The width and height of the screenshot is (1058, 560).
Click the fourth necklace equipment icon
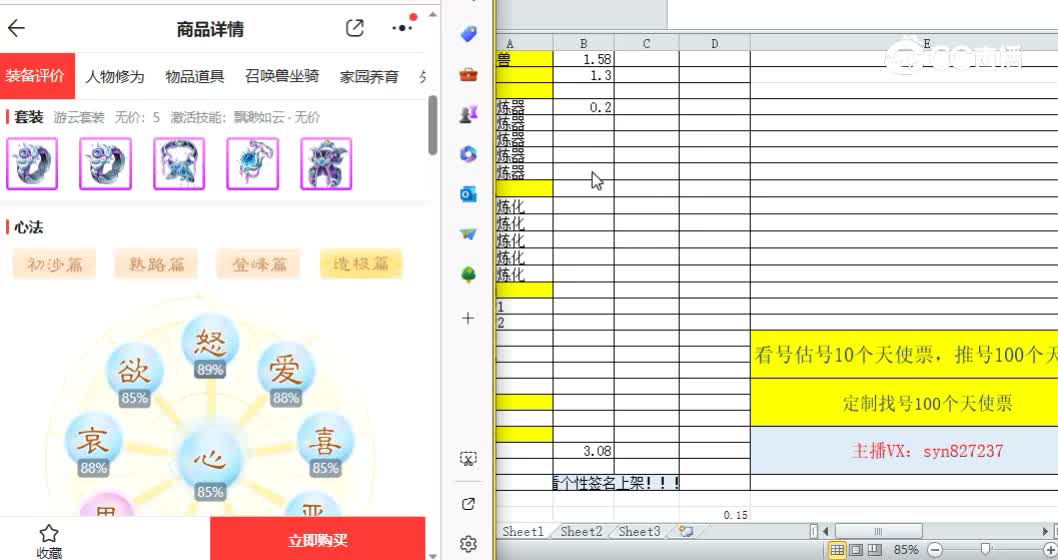(x=252, y=164)
